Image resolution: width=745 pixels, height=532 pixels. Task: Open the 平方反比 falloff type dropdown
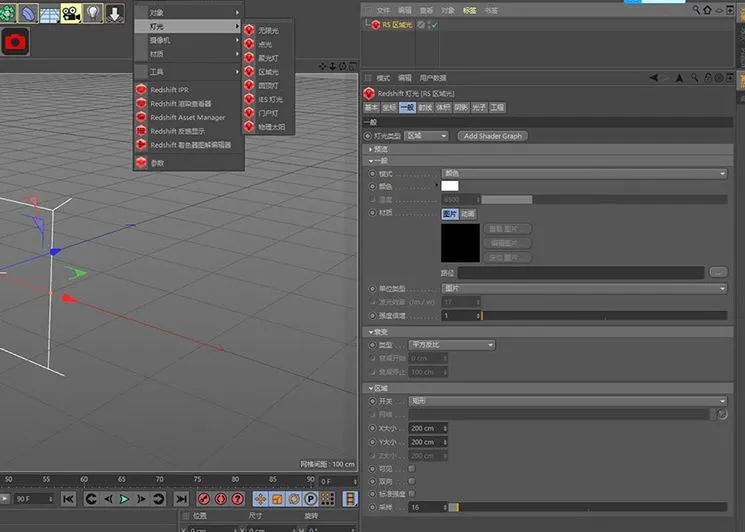451,345
